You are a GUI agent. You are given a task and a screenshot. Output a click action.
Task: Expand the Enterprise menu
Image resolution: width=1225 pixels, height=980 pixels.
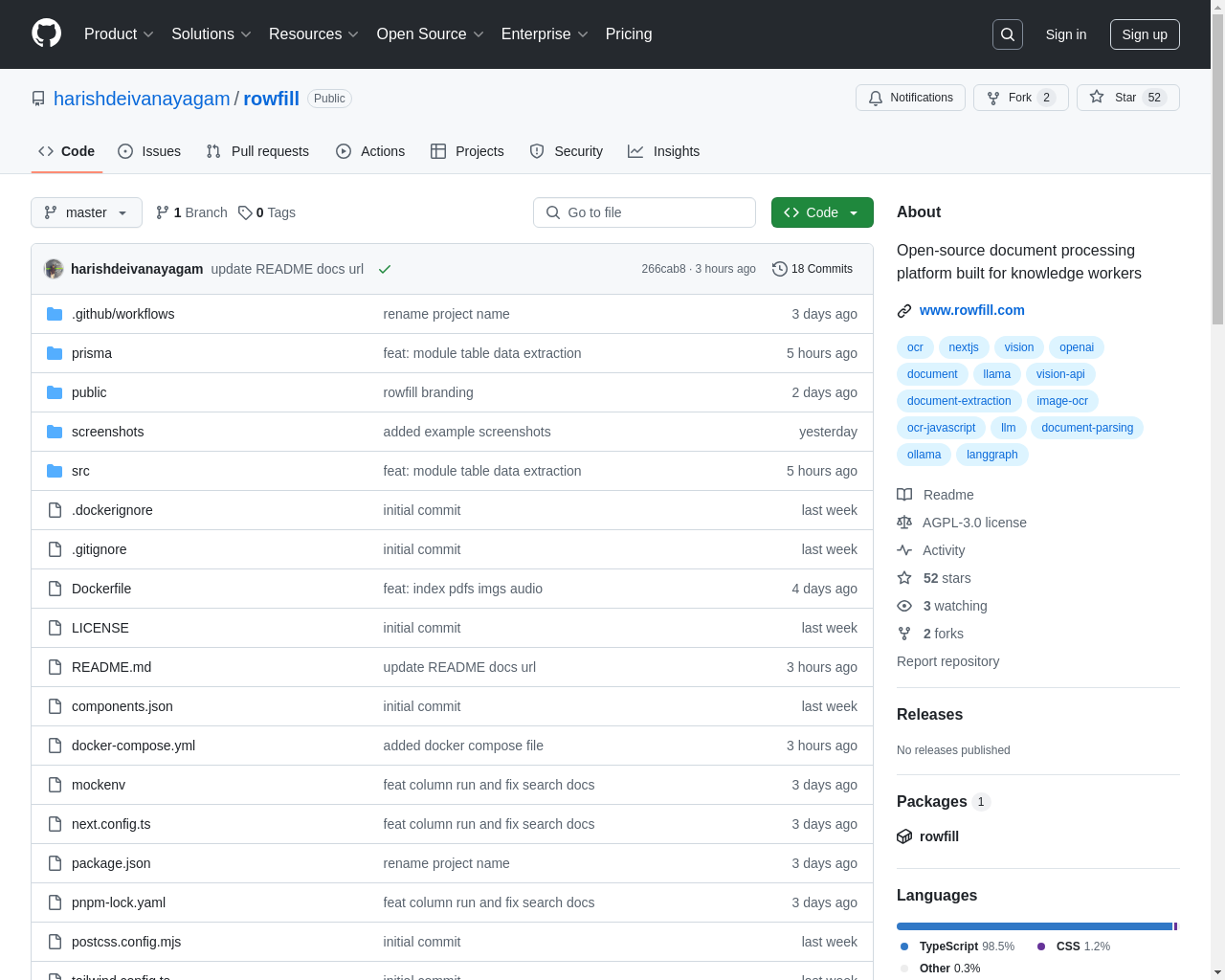click(x=545, y=34)
